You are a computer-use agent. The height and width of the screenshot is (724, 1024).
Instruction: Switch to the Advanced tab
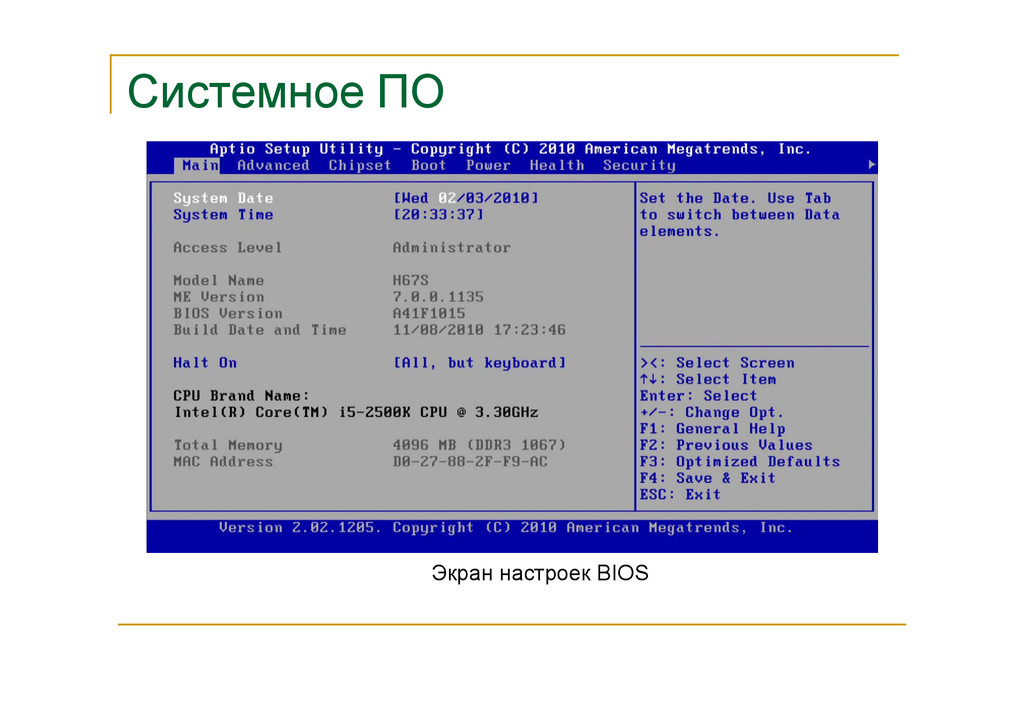coord(273,166)
